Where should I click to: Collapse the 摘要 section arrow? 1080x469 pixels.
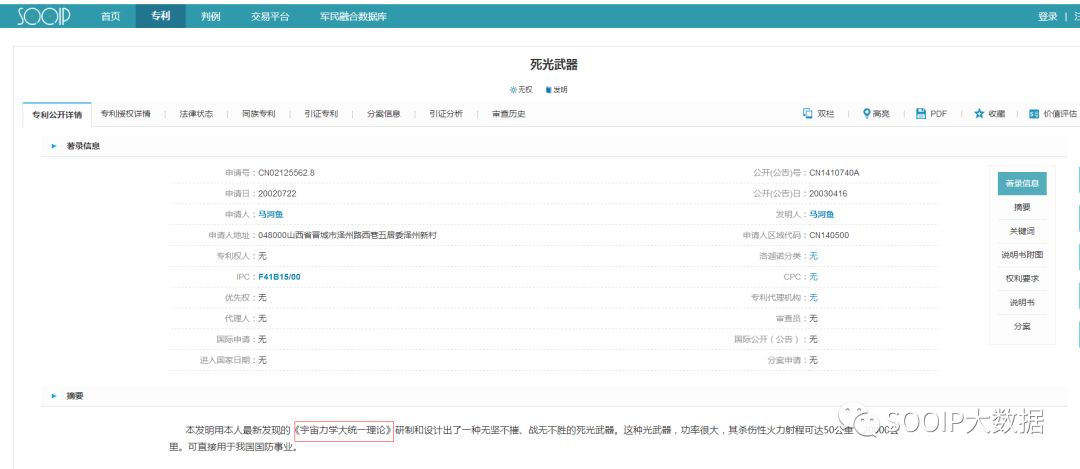pos(54,396)
